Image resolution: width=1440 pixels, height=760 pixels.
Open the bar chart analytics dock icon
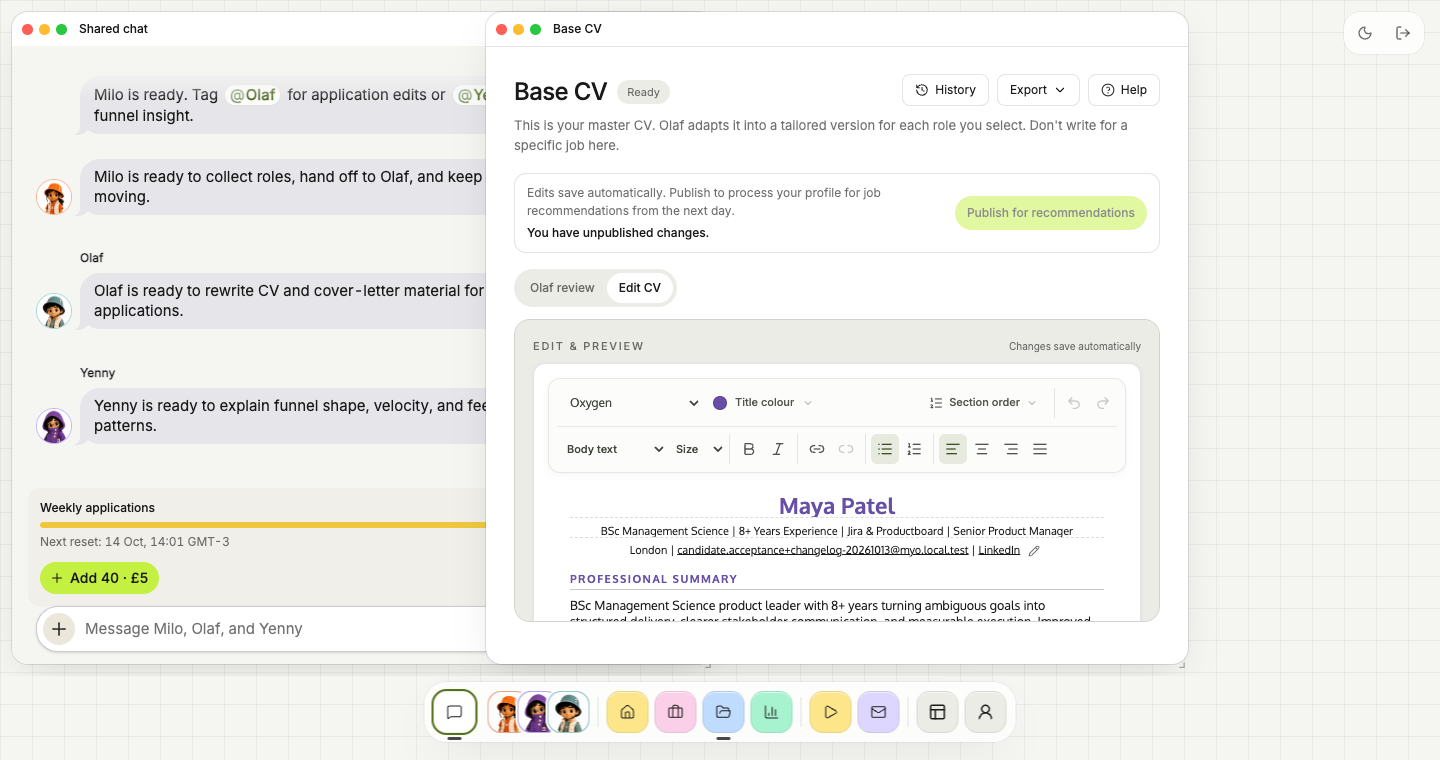click(771, 712)
